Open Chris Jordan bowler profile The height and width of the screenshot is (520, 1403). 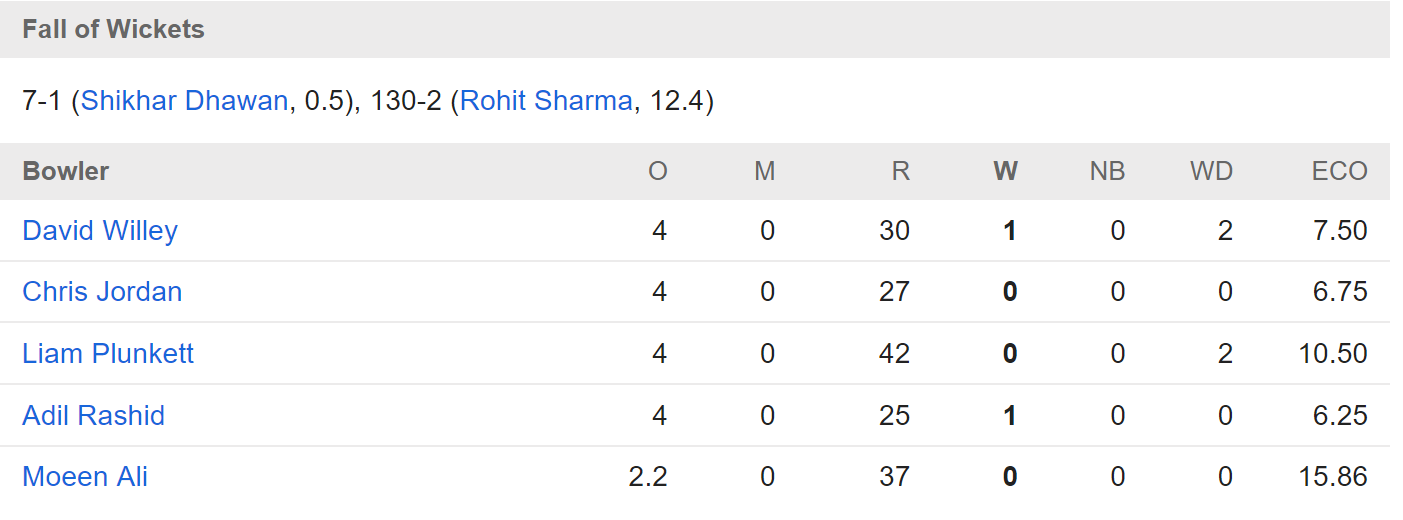click(102, 292)
